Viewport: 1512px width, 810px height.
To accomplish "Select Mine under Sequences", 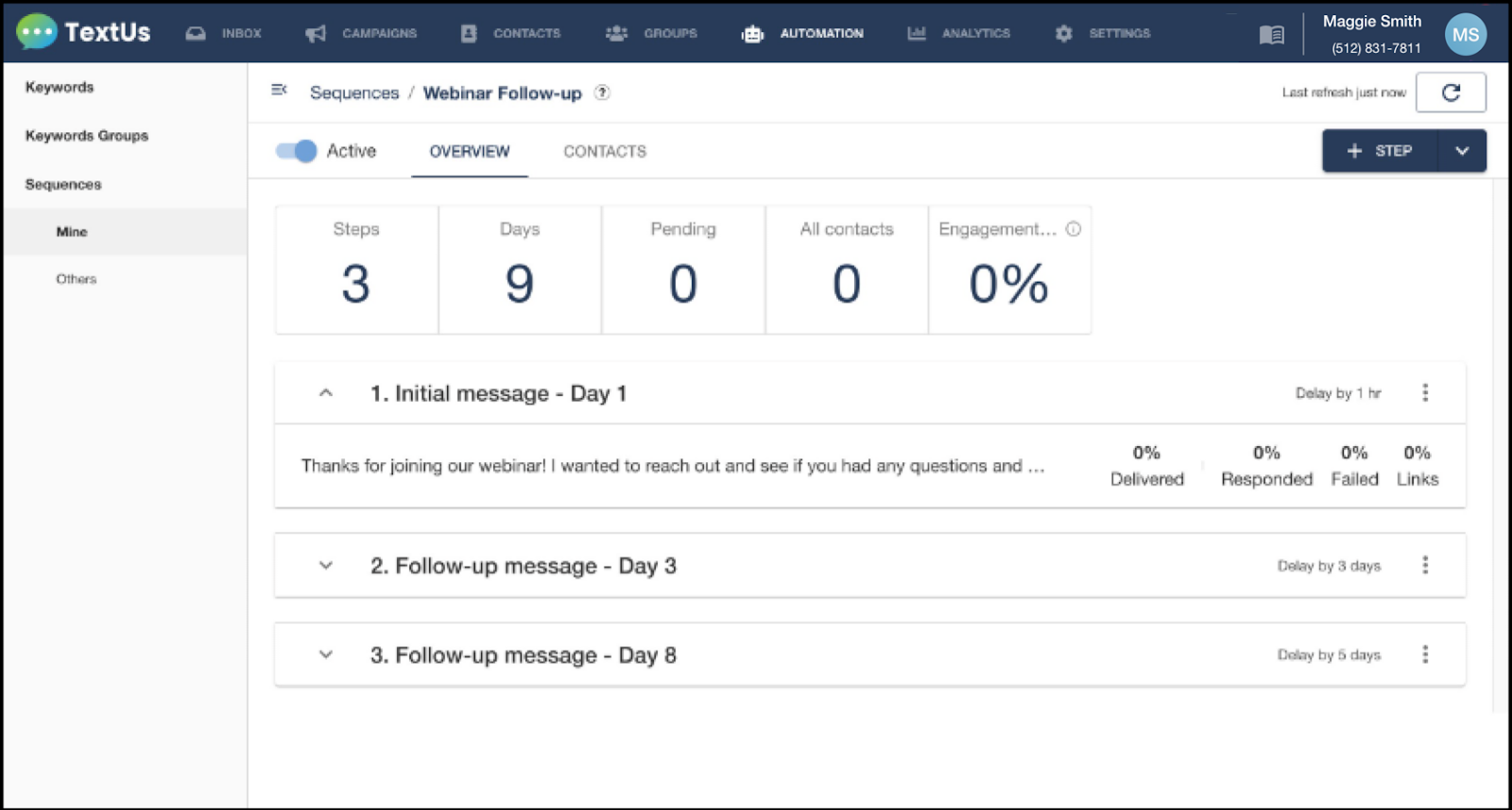I will [125, 232].
